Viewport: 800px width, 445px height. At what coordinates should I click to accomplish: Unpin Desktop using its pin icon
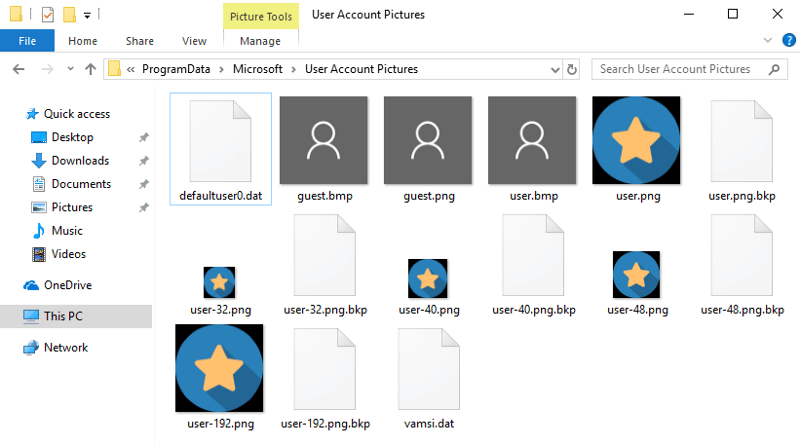[144, 137]
